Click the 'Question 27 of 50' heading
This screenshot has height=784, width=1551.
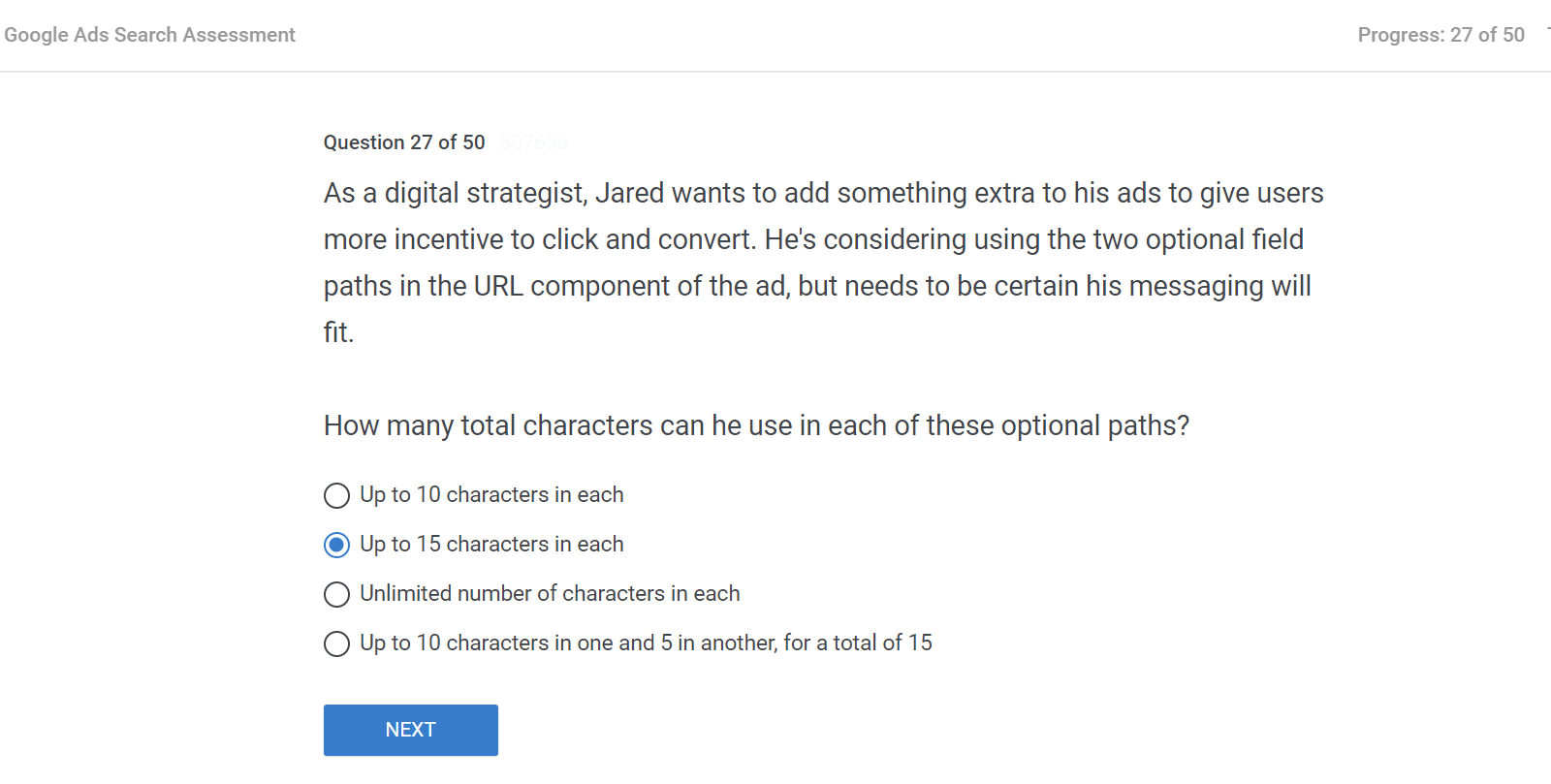(x=404, y=142)
